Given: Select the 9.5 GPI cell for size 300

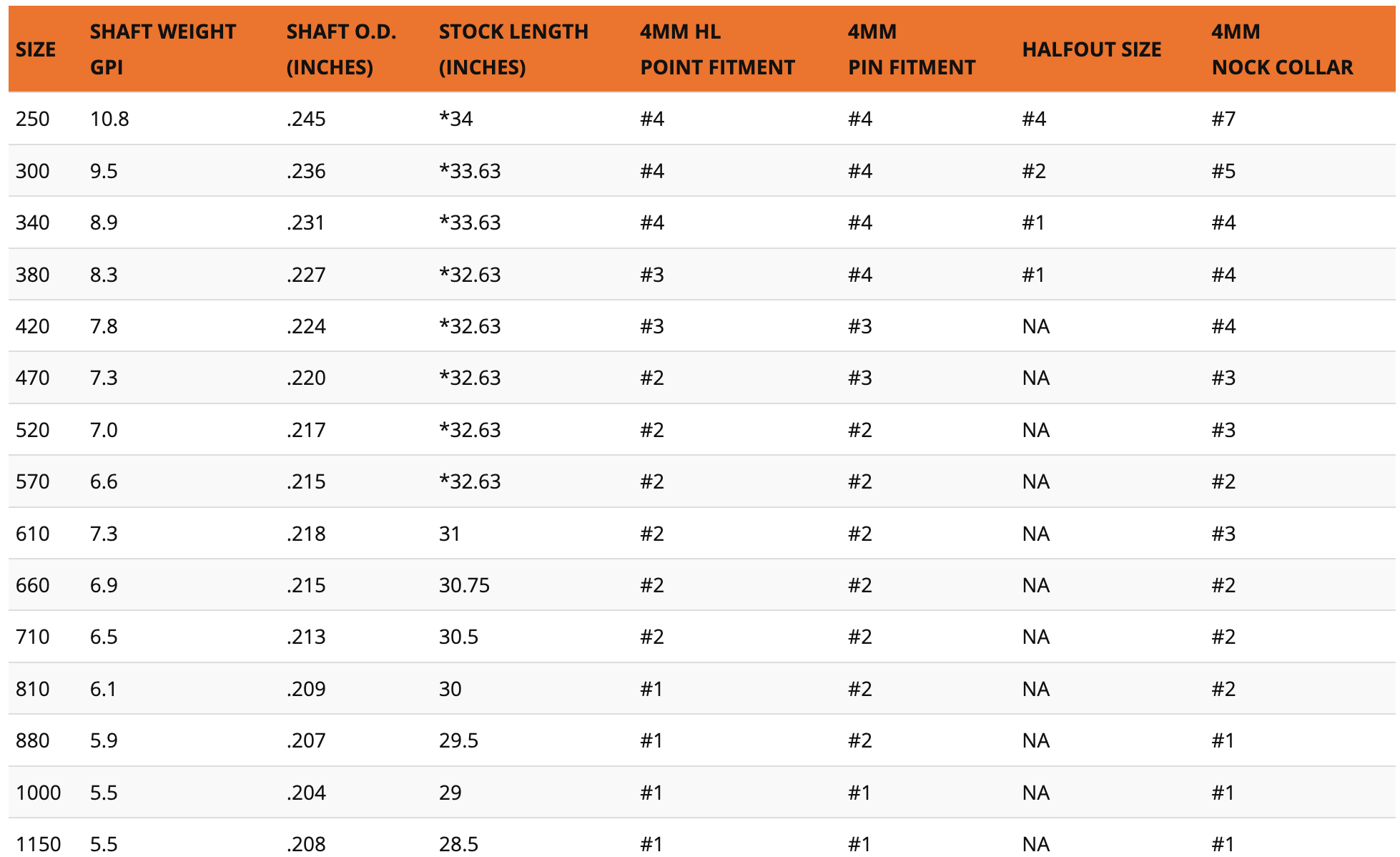Looking at the screenshot, I should coord(104,171).
